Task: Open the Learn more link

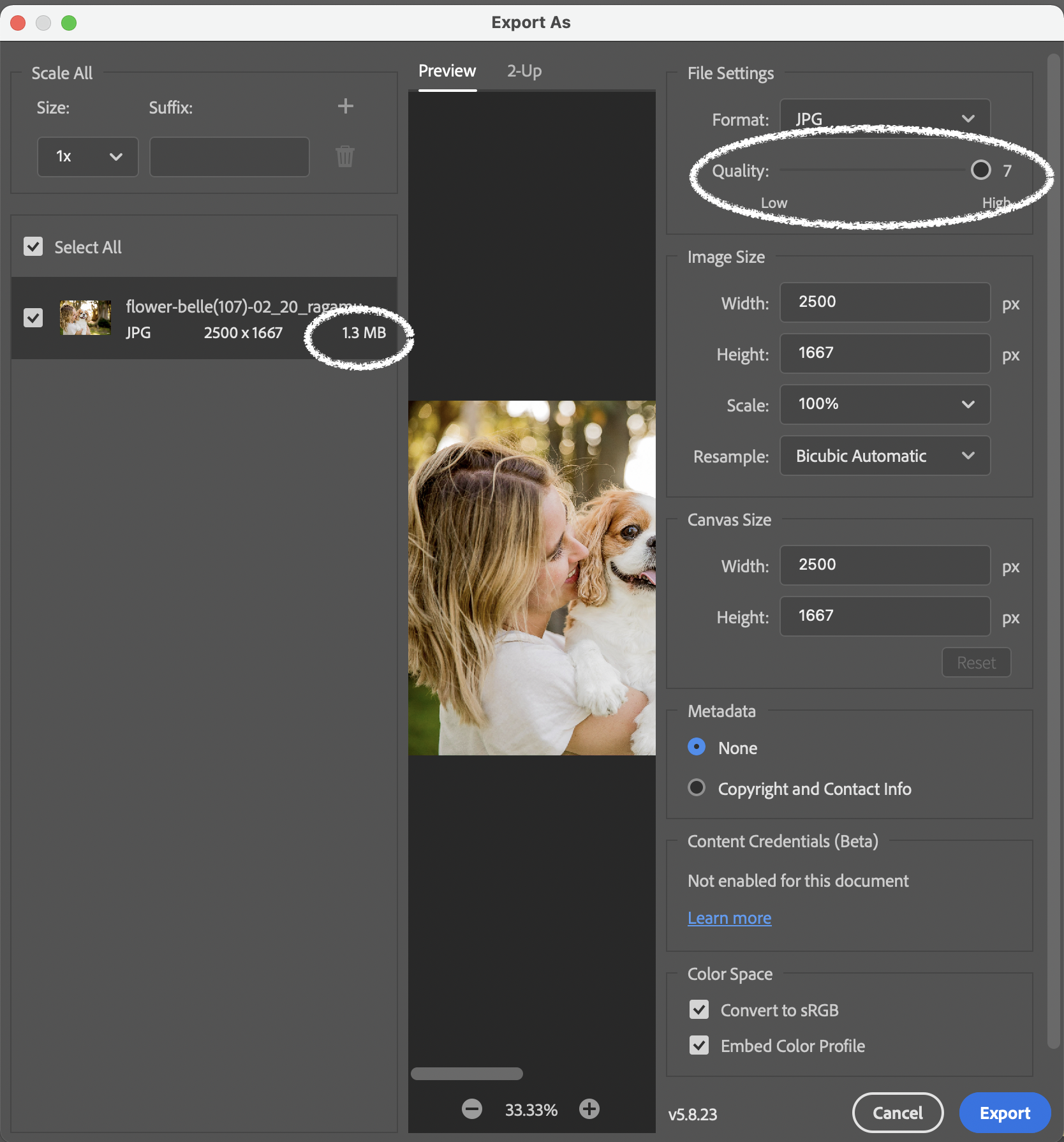Action: (729, 918)
